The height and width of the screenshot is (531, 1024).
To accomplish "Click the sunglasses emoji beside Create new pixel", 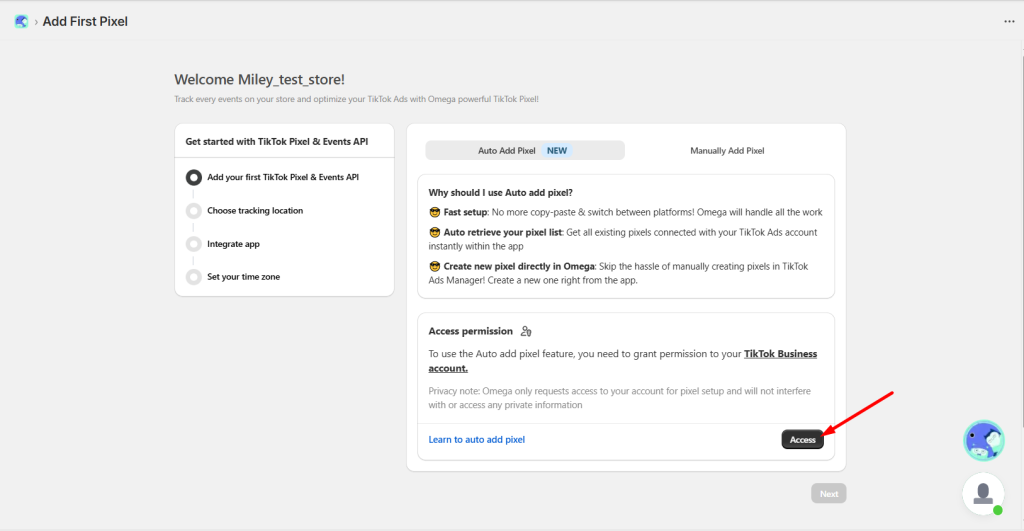I will point(434,266).
